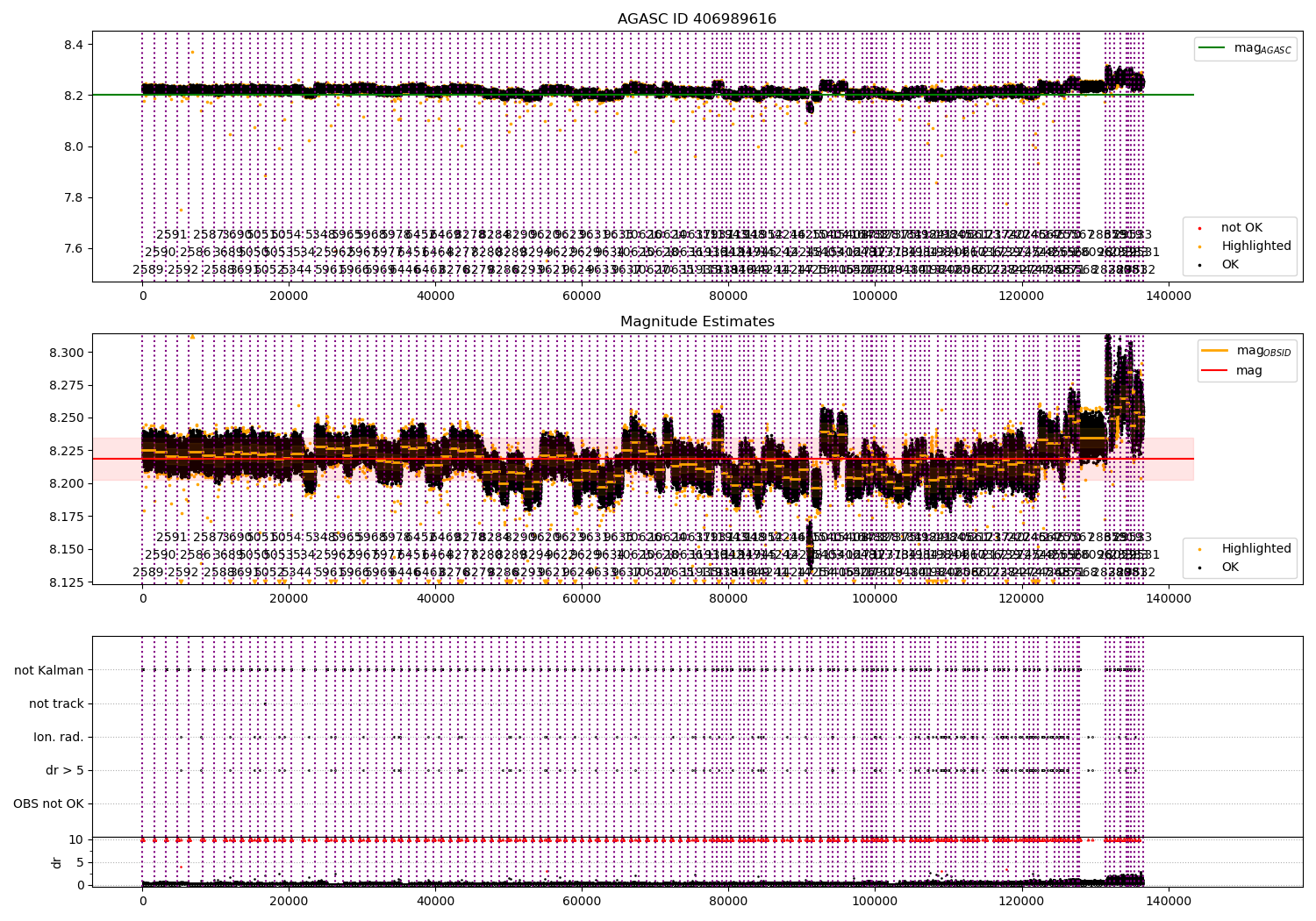Click the "7.6" y-axis tick label
Screen dimensions: 1316x921
point(72,248)
